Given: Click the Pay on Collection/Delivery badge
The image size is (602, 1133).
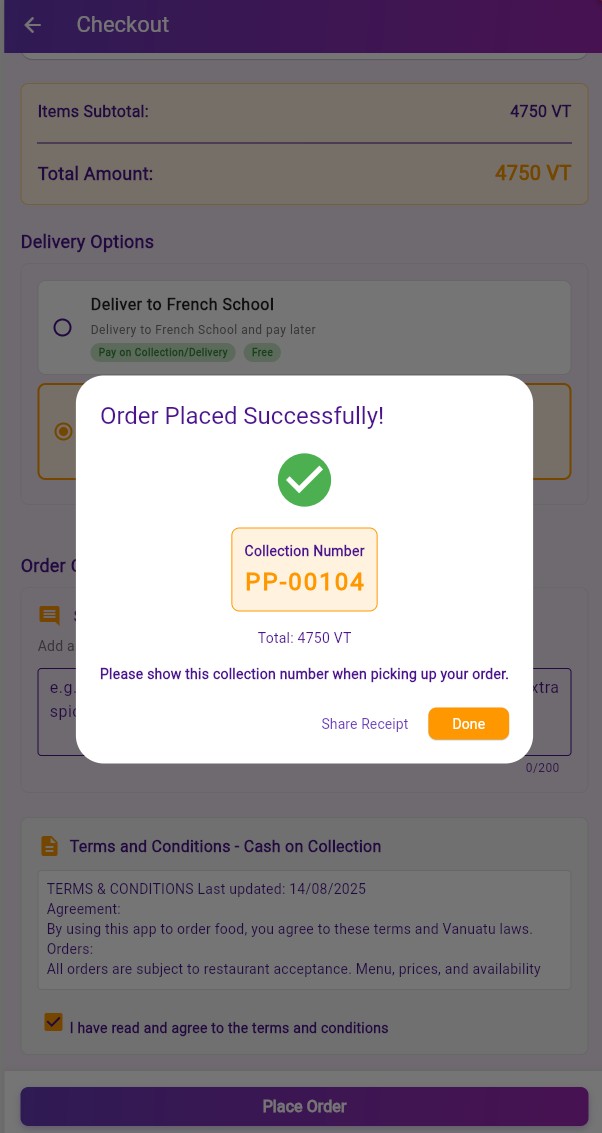Looking at the screenshot, I should 163,352.
